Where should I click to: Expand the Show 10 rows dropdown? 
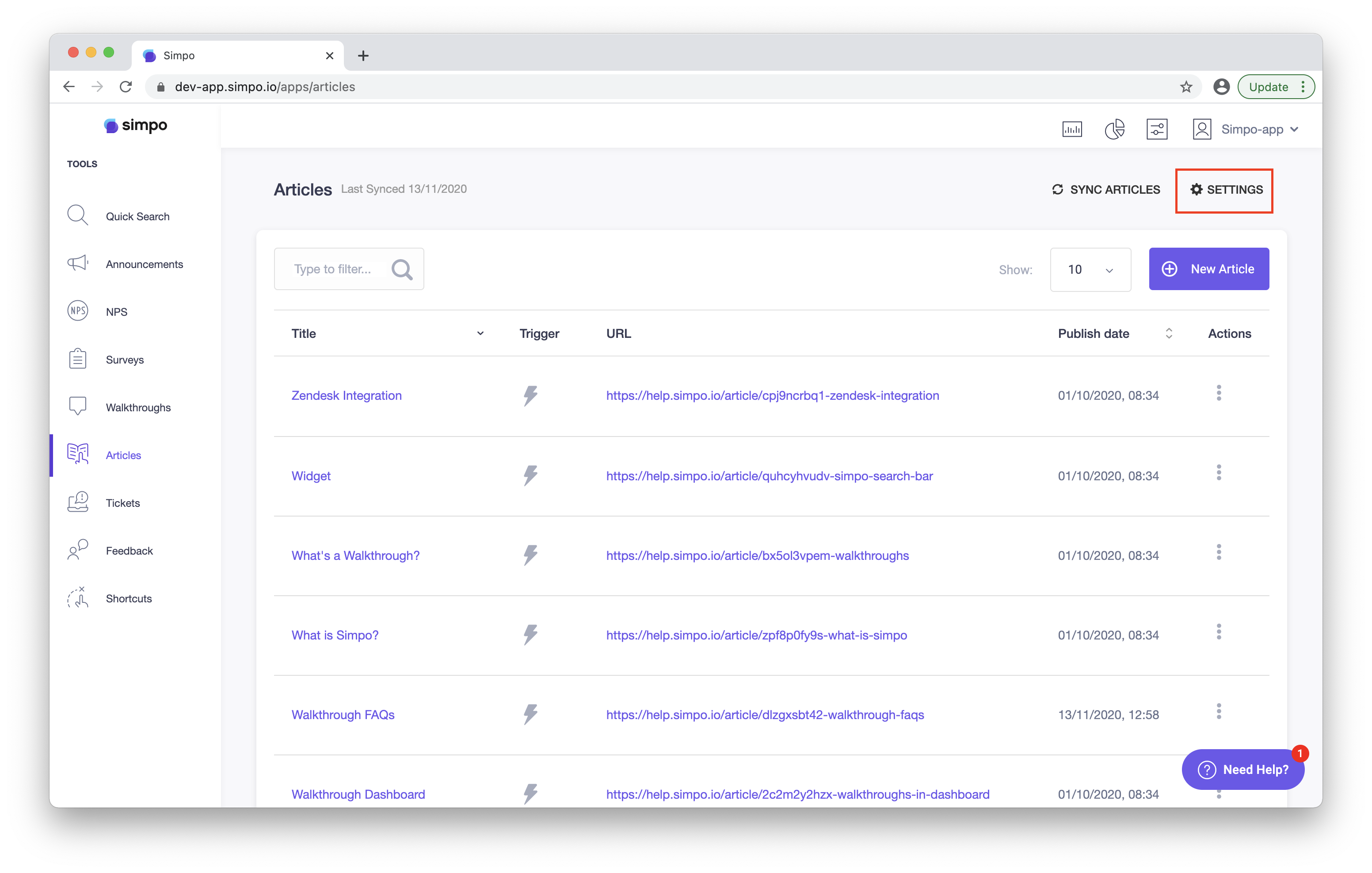(x=1090, y=269)
